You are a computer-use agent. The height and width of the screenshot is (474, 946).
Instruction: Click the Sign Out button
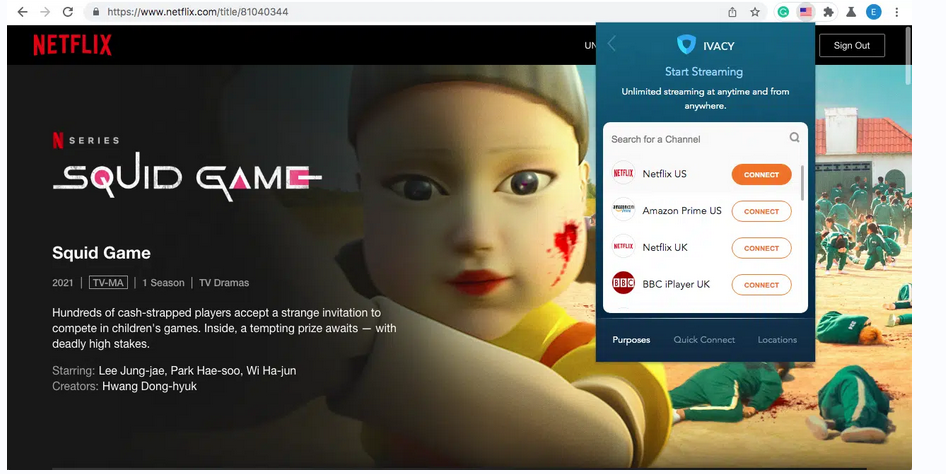(852, 46)
